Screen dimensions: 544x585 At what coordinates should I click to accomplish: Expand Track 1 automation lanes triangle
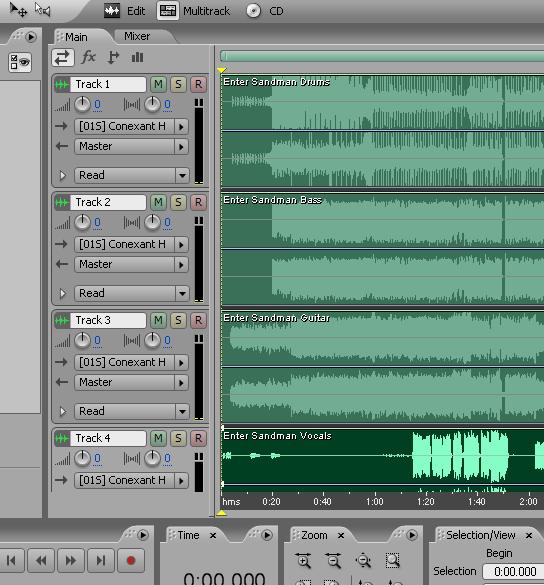[x=63, y=175]
